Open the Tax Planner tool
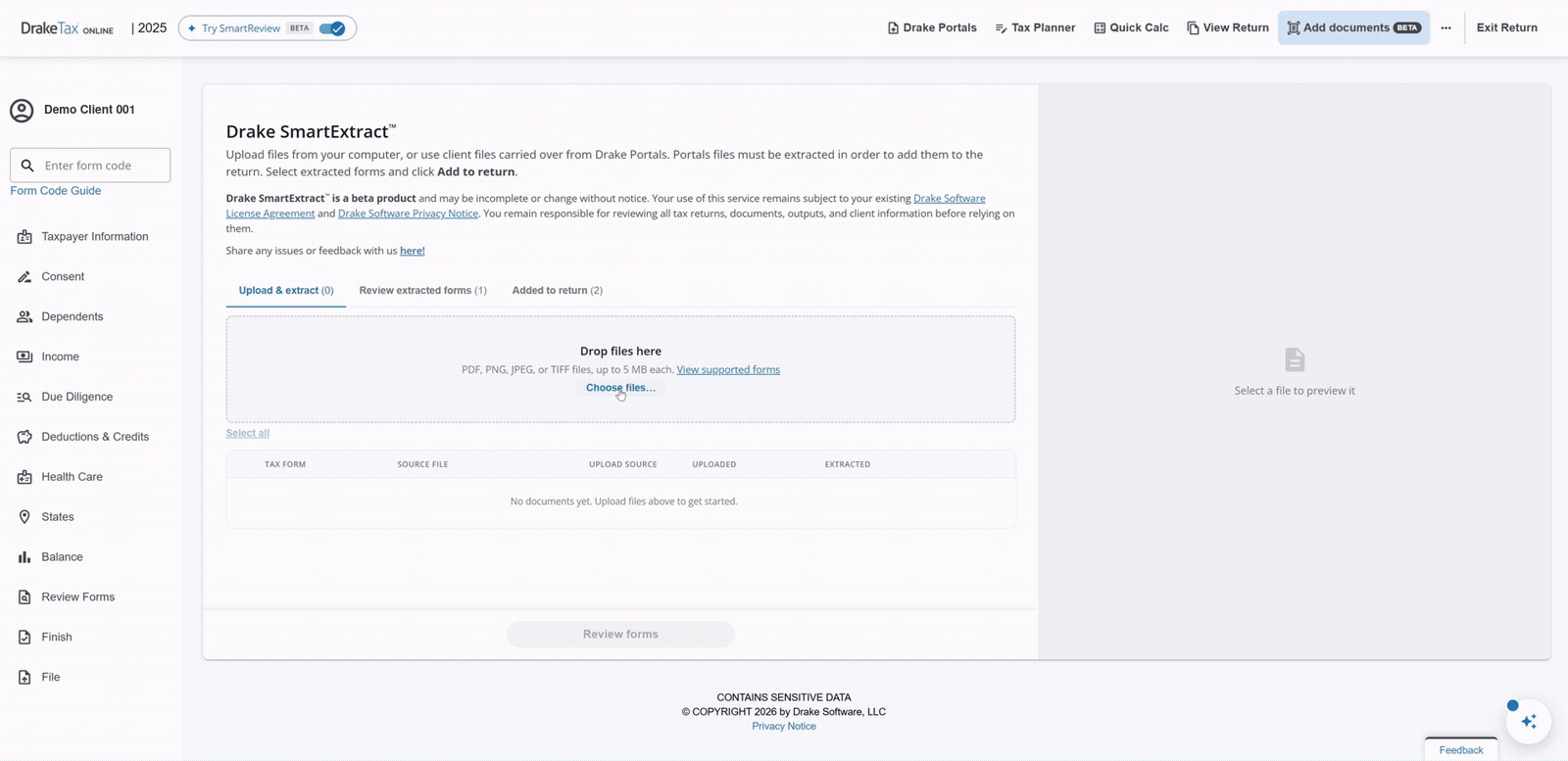 pos(1035,28)
